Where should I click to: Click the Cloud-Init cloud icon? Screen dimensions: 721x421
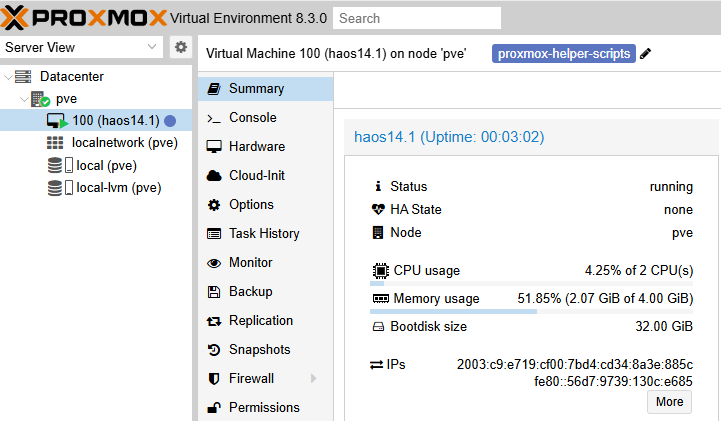[x=214, y=176]
